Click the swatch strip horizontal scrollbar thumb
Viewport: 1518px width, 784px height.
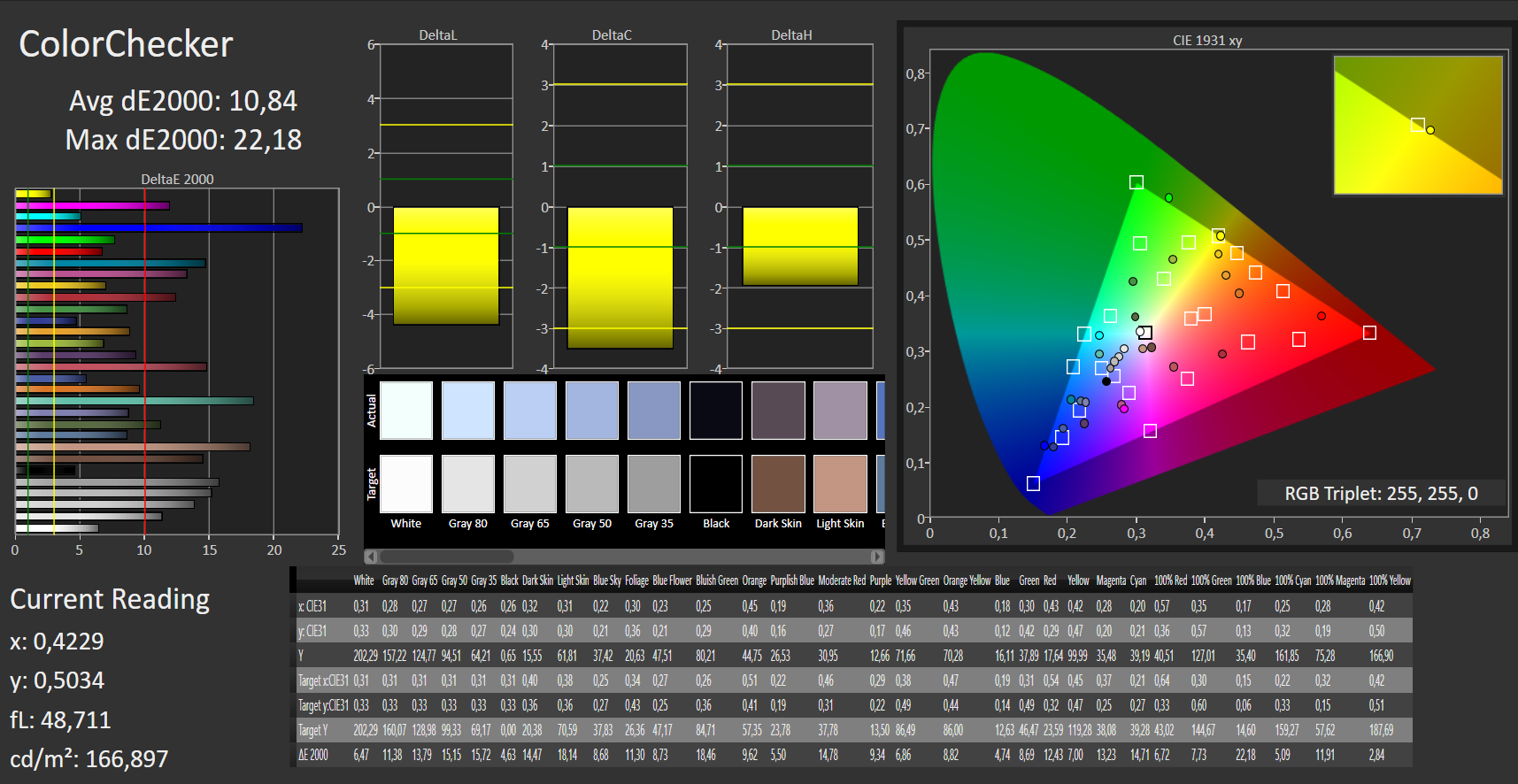coord(446,557)
